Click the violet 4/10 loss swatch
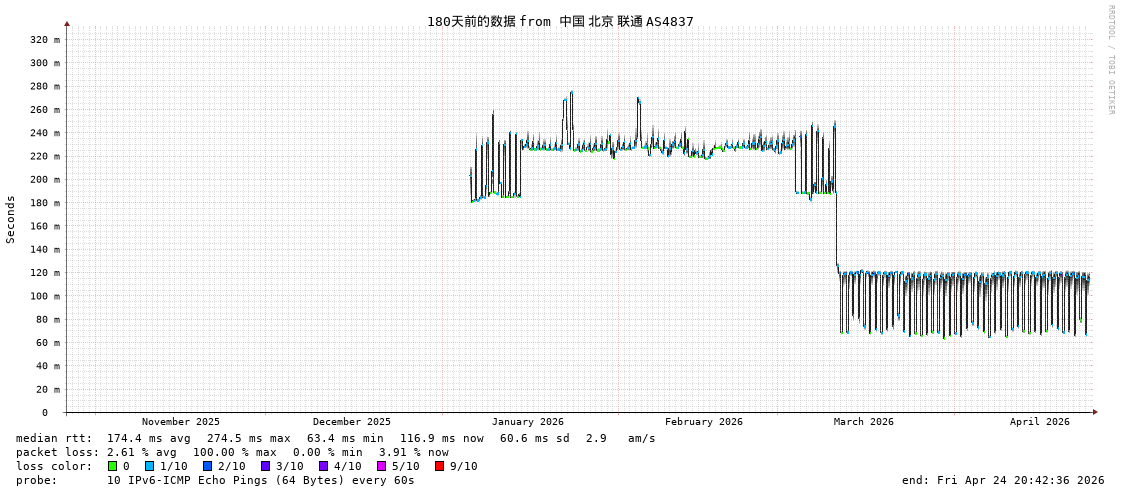The height and width of the screenshot is (494, 1121). point(324,466)
